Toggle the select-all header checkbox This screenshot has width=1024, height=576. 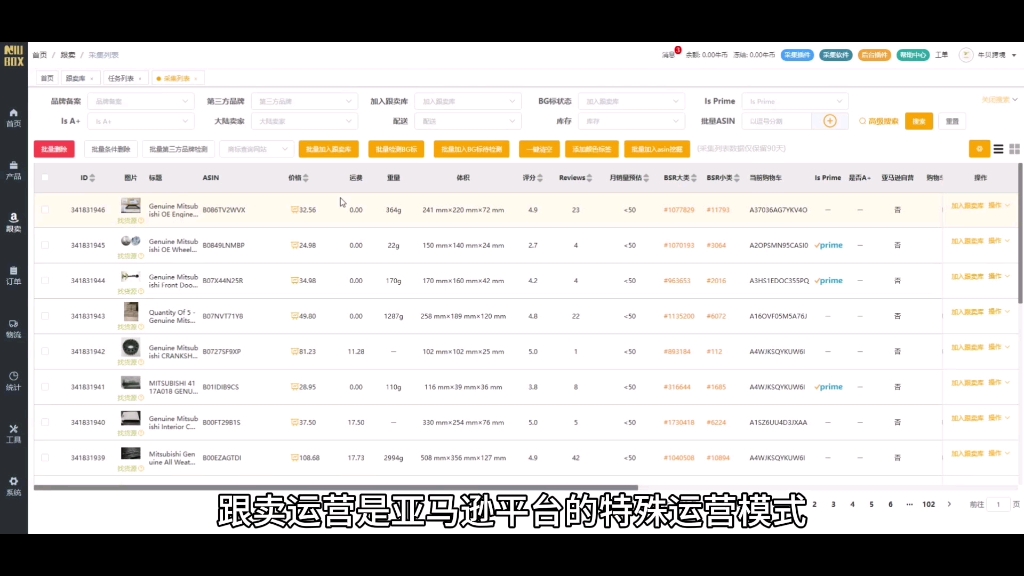tap(44, 178)
